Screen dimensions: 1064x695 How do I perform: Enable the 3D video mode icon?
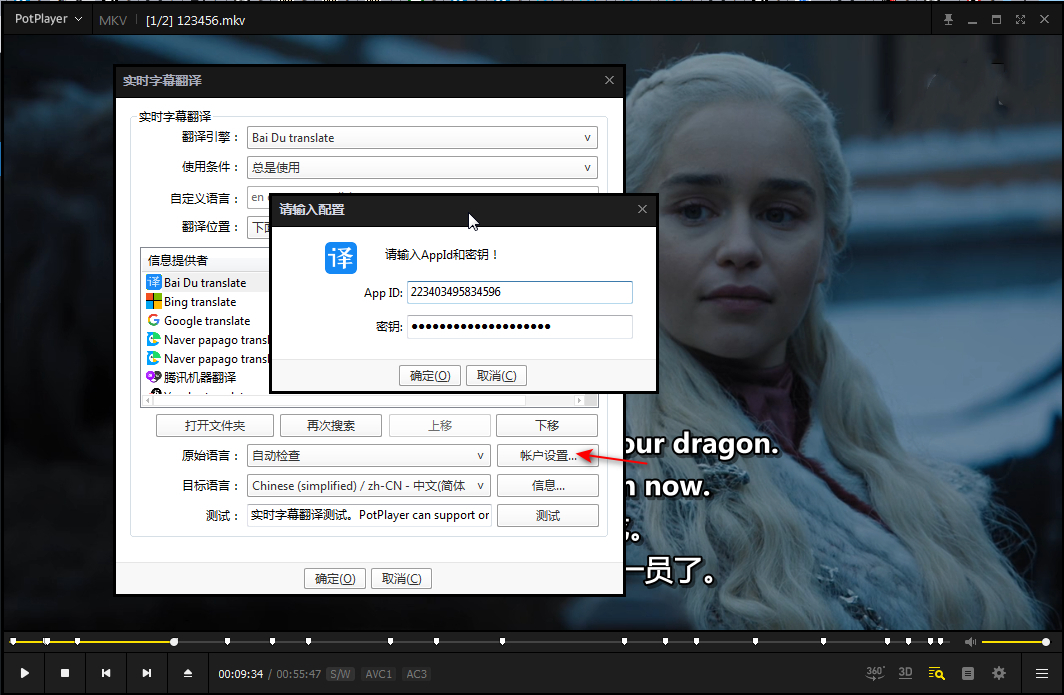tap(905, 673)
